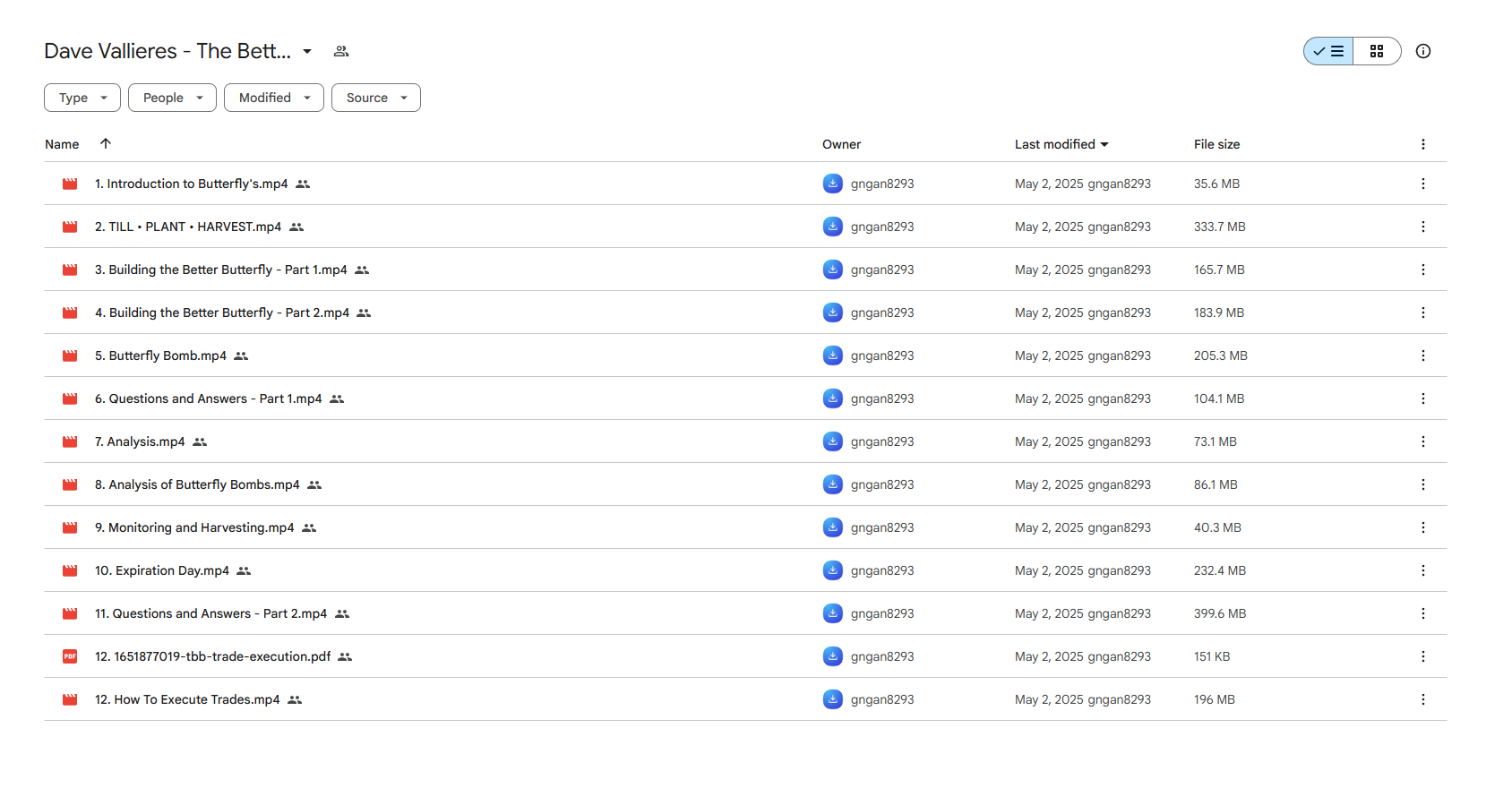Image resolution: width=1512 pixels, height=788 pixels.
Task: Open file 1. Introduction to Butterfly's.mp4
Action: [x=192, y=184]
